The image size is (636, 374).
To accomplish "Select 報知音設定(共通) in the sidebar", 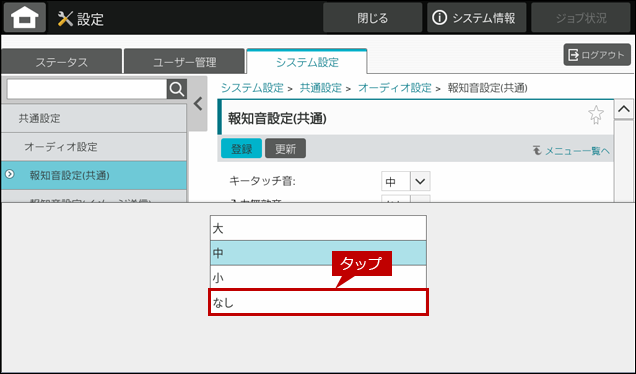I will click(x=94, y=175).
